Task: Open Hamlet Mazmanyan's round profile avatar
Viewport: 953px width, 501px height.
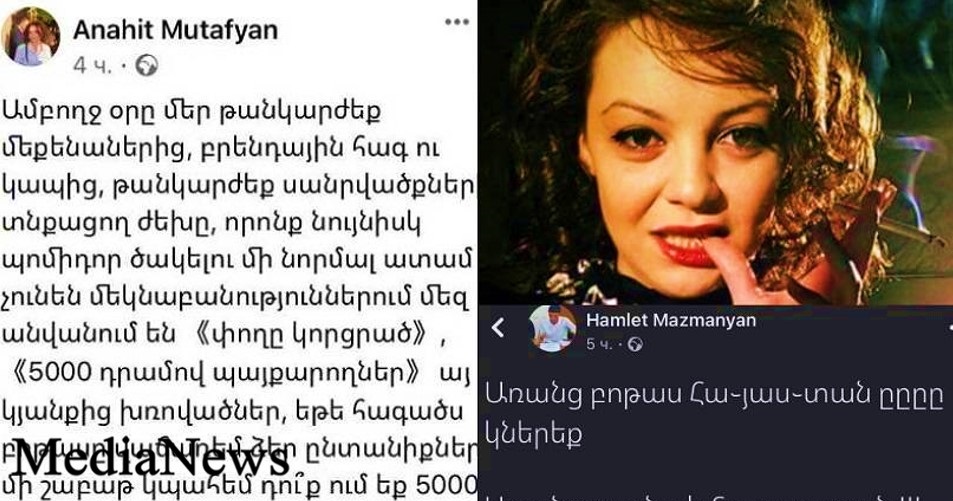Action: [x=552, y=328]
